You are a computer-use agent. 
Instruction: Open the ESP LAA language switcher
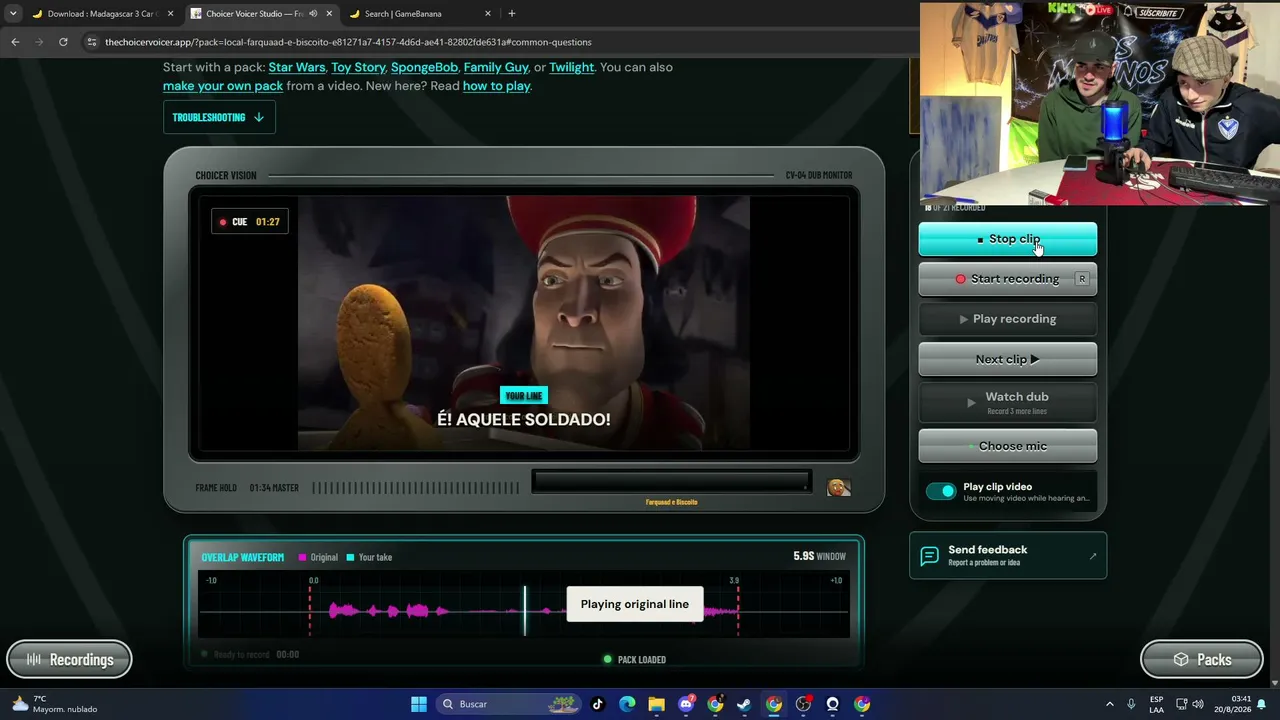point(1156,704)
